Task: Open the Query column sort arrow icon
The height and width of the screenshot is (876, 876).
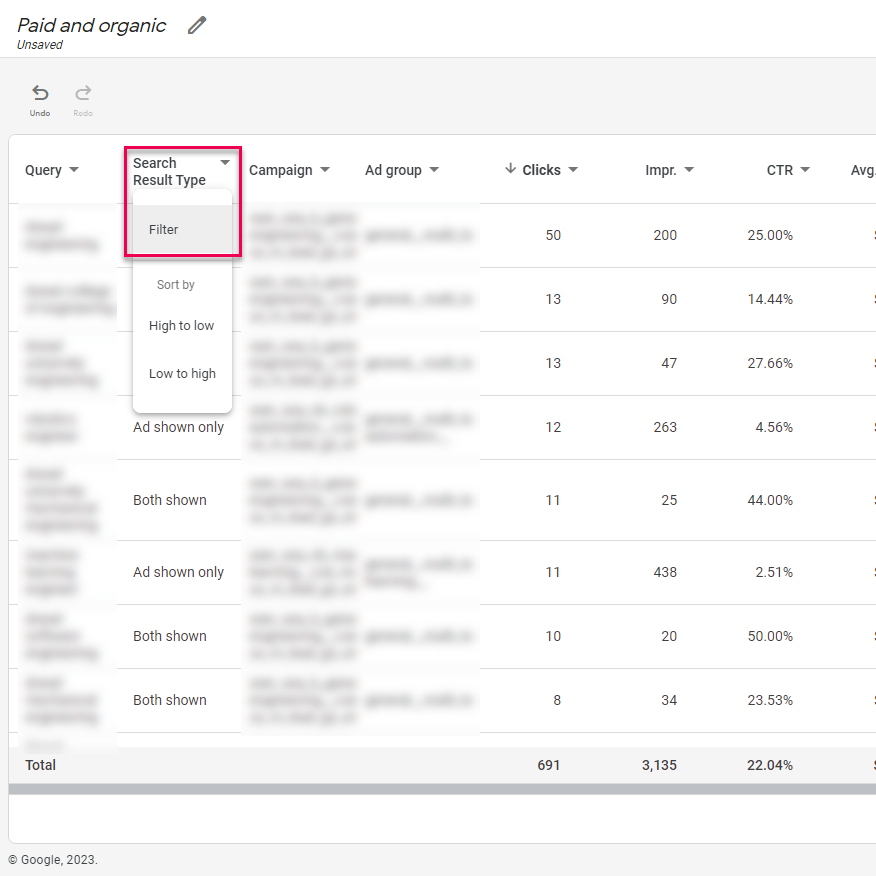Action: click(x=74, y=171)
